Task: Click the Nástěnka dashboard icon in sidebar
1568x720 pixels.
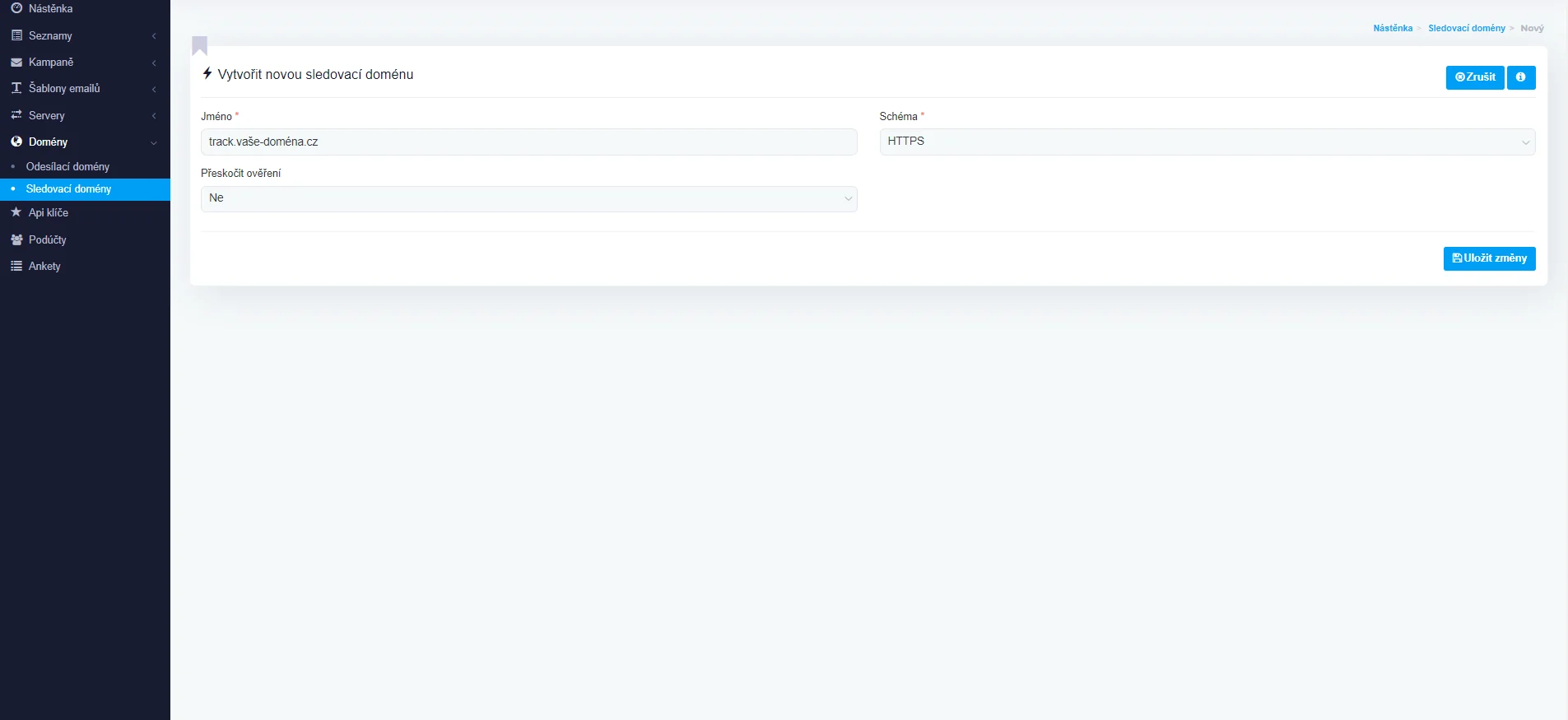Action: 16,8
